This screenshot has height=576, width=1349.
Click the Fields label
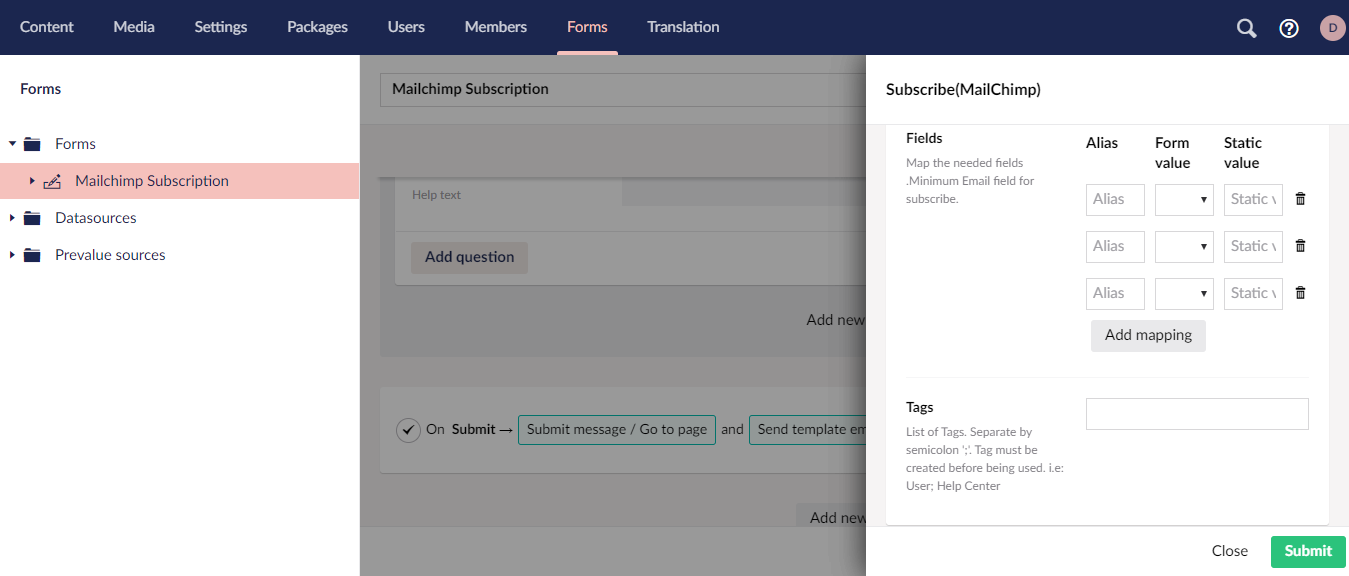pyautogui.click(x=924, y=138)
